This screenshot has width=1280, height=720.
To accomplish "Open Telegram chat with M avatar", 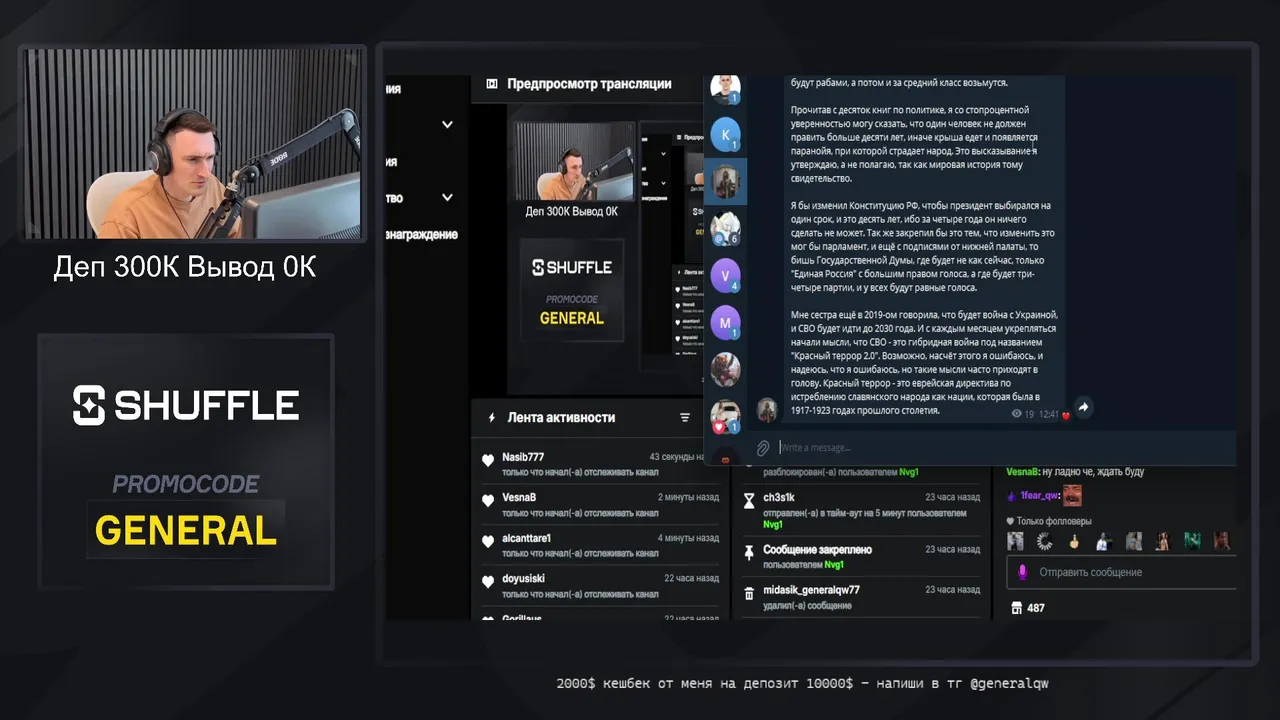I will pos(725,322).
